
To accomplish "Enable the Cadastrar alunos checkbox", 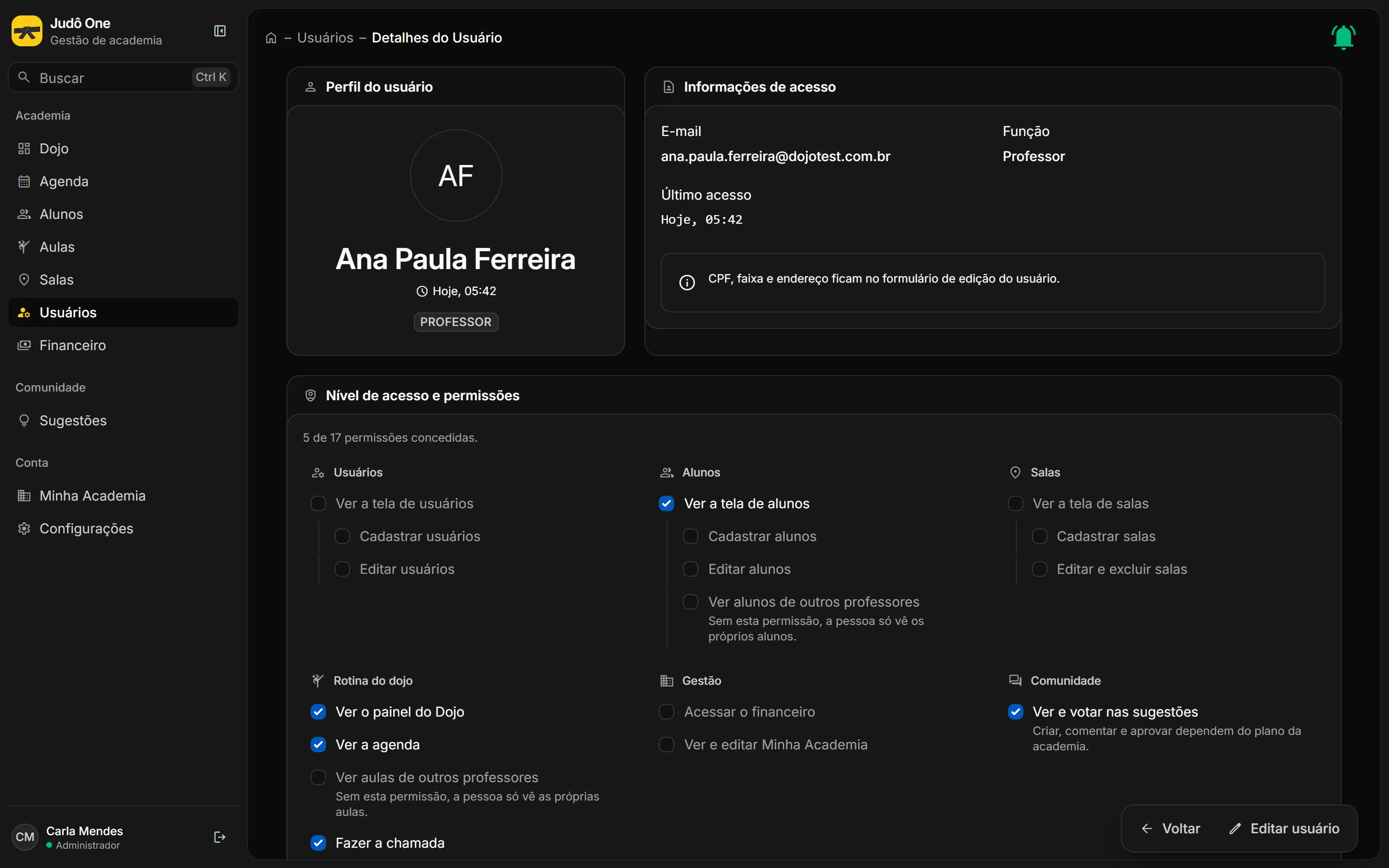I will pyautogui.click(x=691, y=536).
